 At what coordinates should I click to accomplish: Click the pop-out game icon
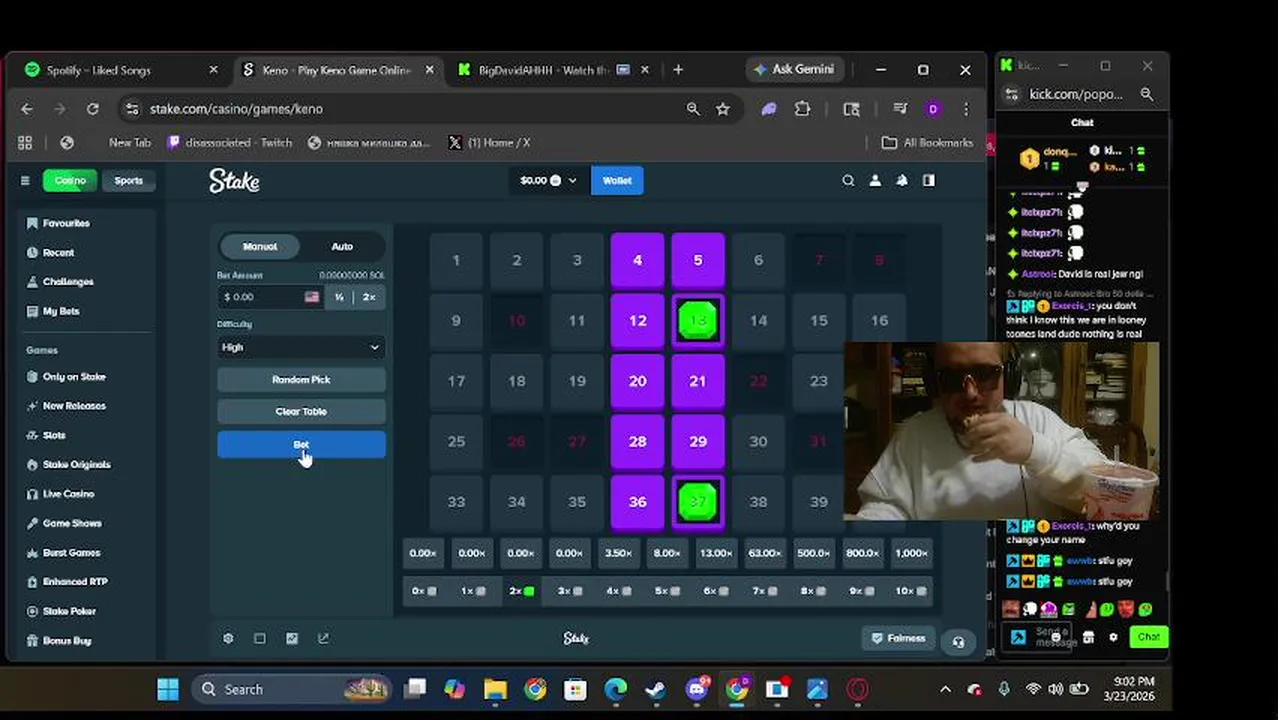pos(323,638)
